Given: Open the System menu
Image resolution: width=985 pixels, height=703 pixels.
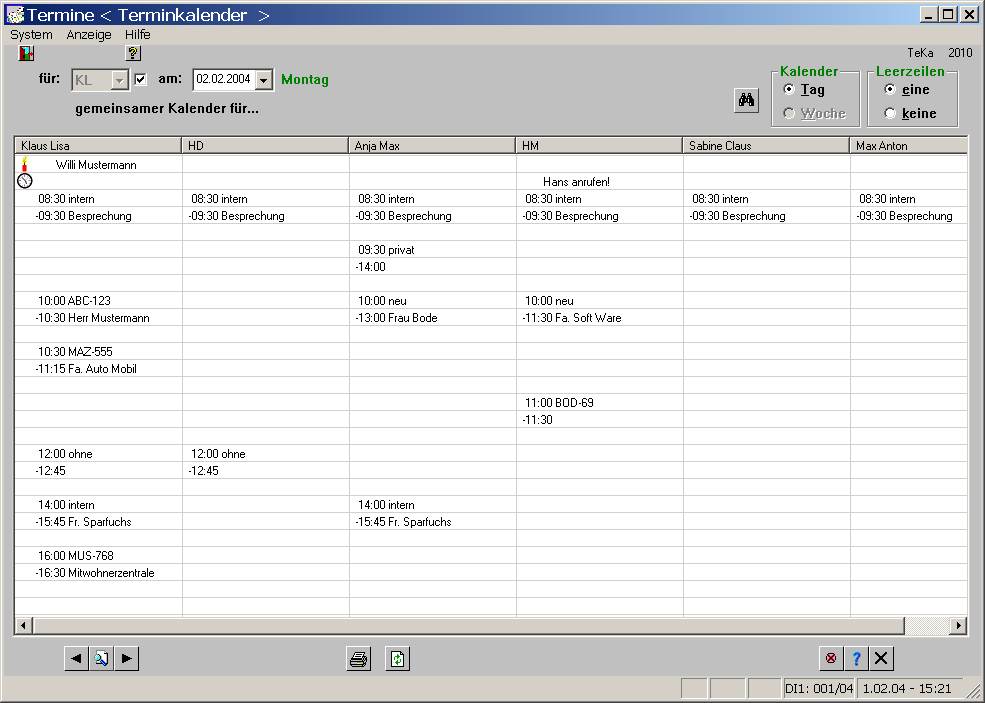Looking at the screenshot, I should point(31,34).
